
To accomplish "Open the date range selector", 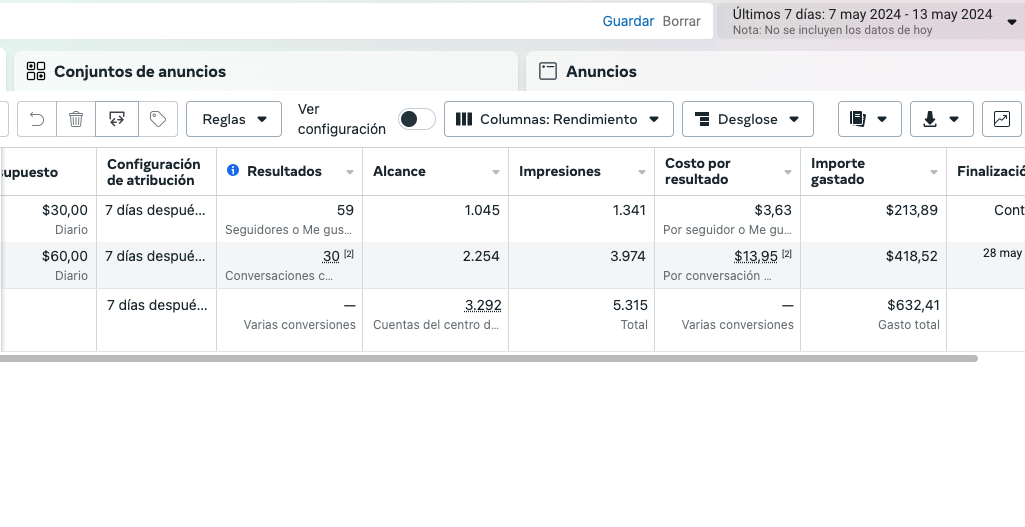I will pyautogui.click(x=870, y=21).
